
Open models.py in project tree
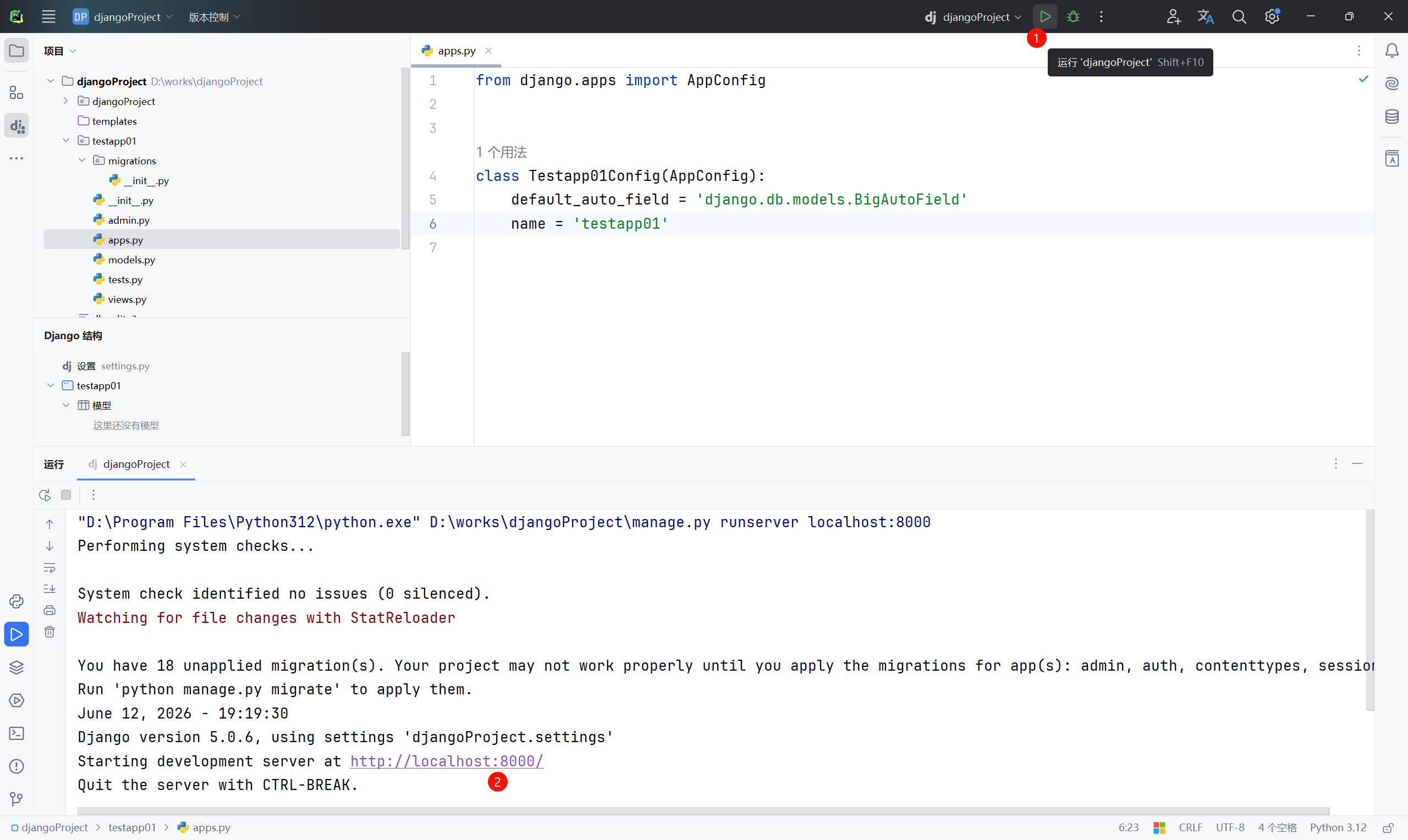coord(131,259)
